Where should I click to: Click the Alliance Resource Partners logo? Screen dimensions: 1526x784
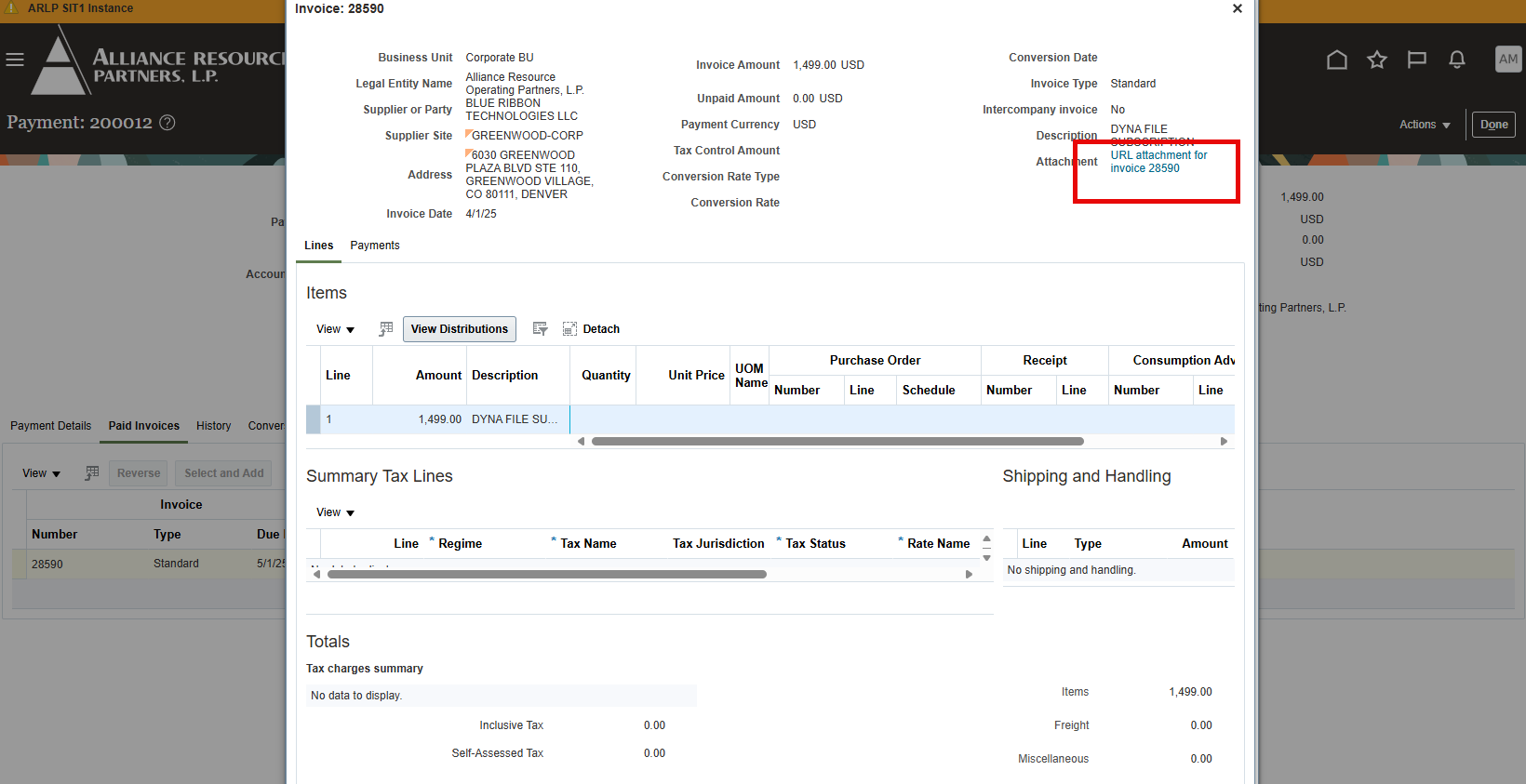click(156, 60)
